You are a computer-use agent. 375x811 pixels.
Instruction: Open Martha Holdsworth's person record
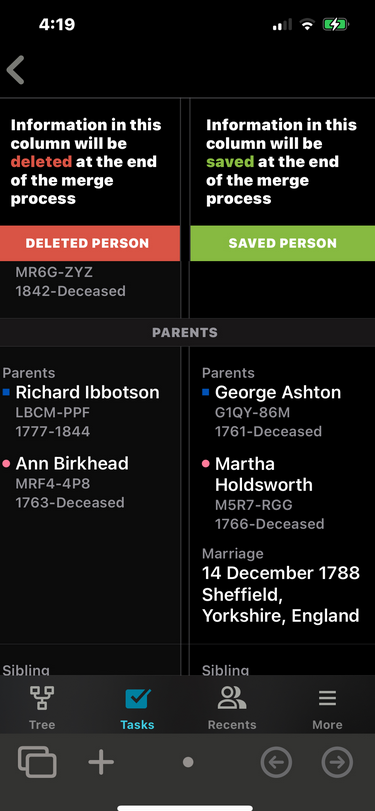[264, 474]
